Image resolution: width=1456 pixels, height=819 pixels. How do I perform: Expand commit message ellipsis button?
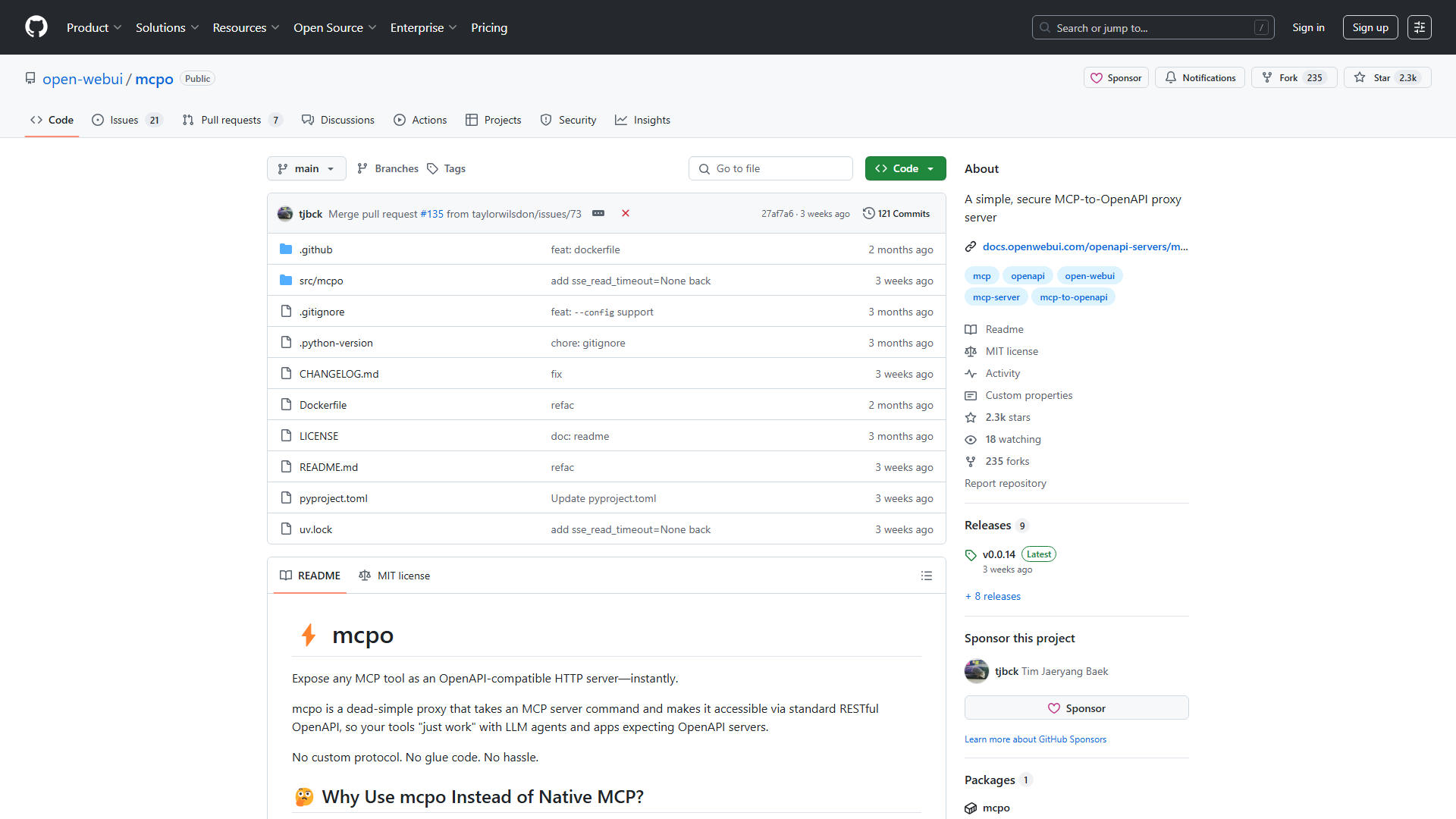pos(598,213)
